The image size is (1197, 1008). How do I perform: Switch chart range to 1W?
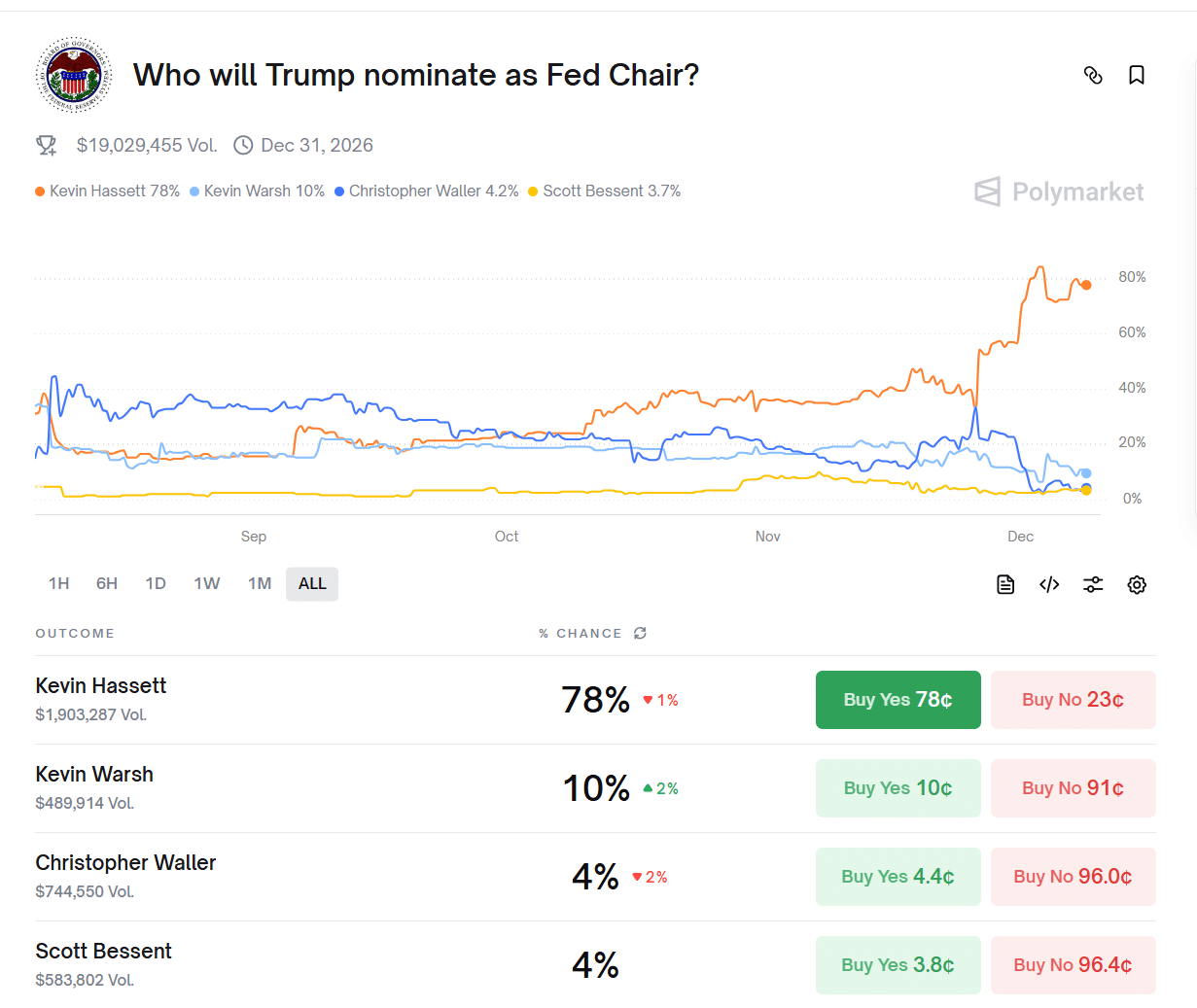tap(206, 583)
